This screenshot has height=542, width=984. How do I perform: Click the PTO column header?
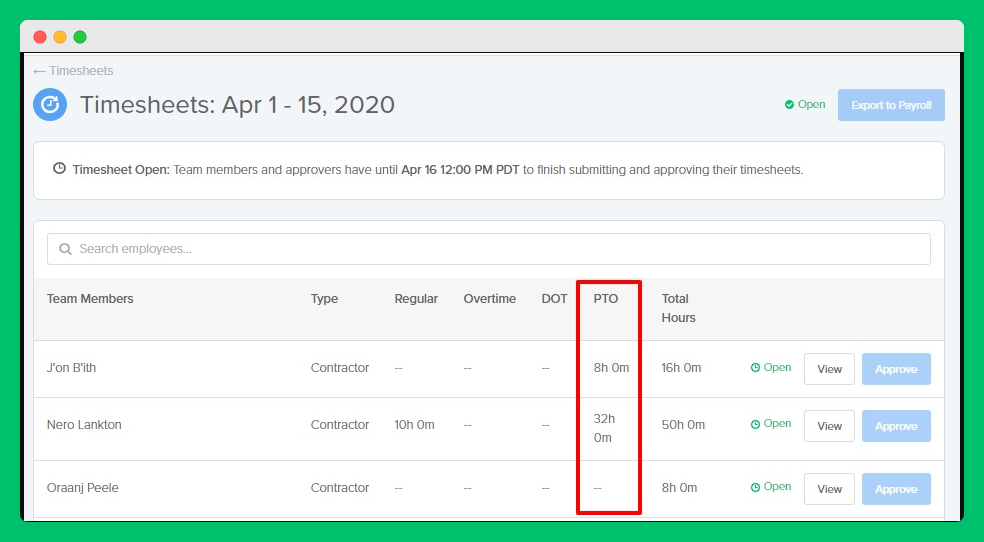(x=606, y=299)
